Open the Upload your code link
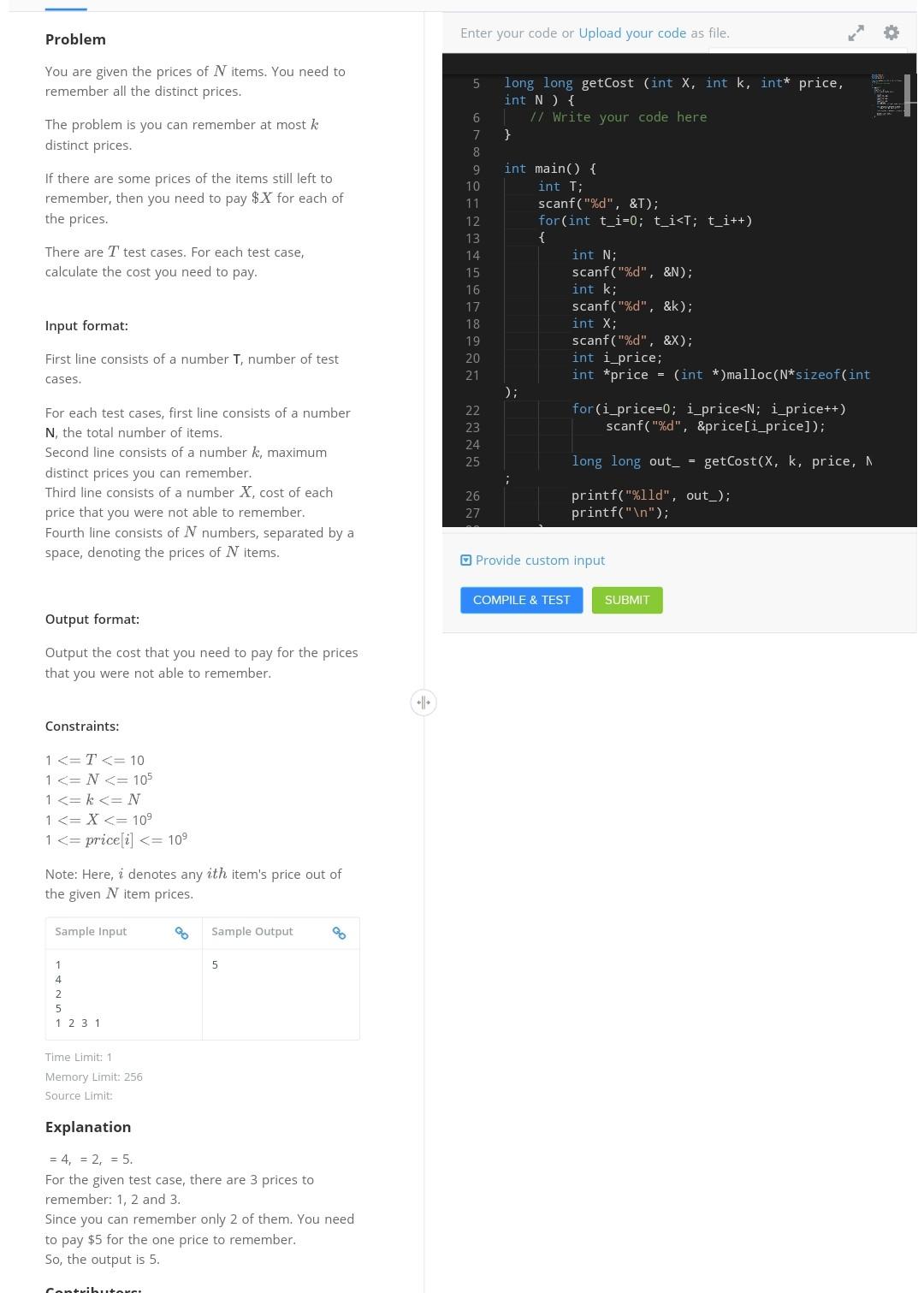The height and width of the screenshot is (1293, 924). pos(631,33)
